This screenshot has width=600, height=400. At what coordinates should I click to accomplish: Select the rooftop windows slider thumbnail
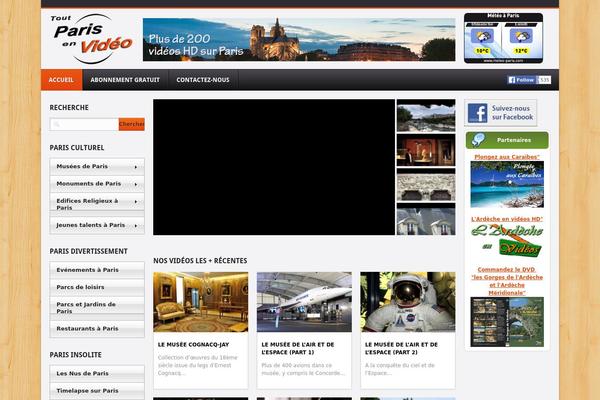426,219
